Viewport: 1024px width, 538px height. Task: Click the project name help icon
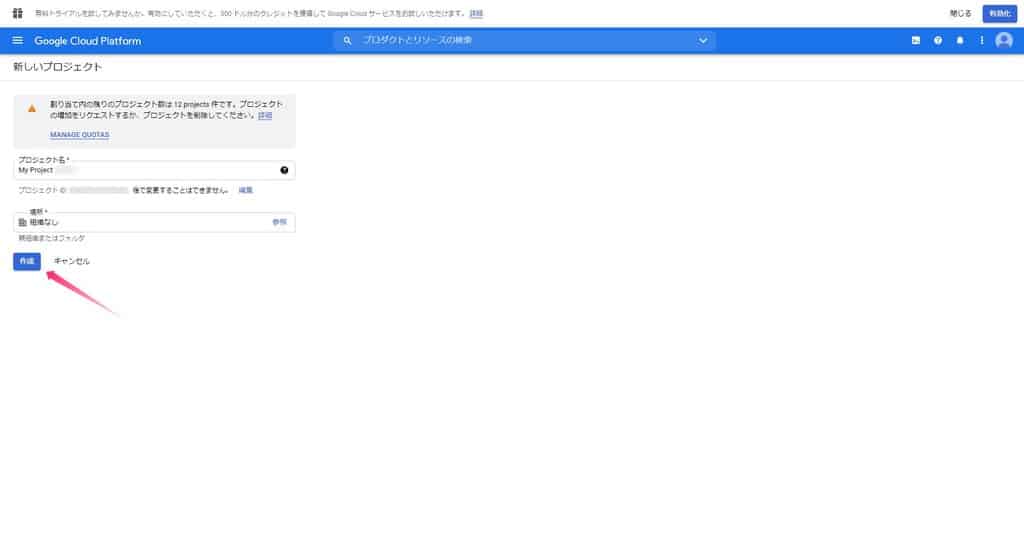pos(284,170)
